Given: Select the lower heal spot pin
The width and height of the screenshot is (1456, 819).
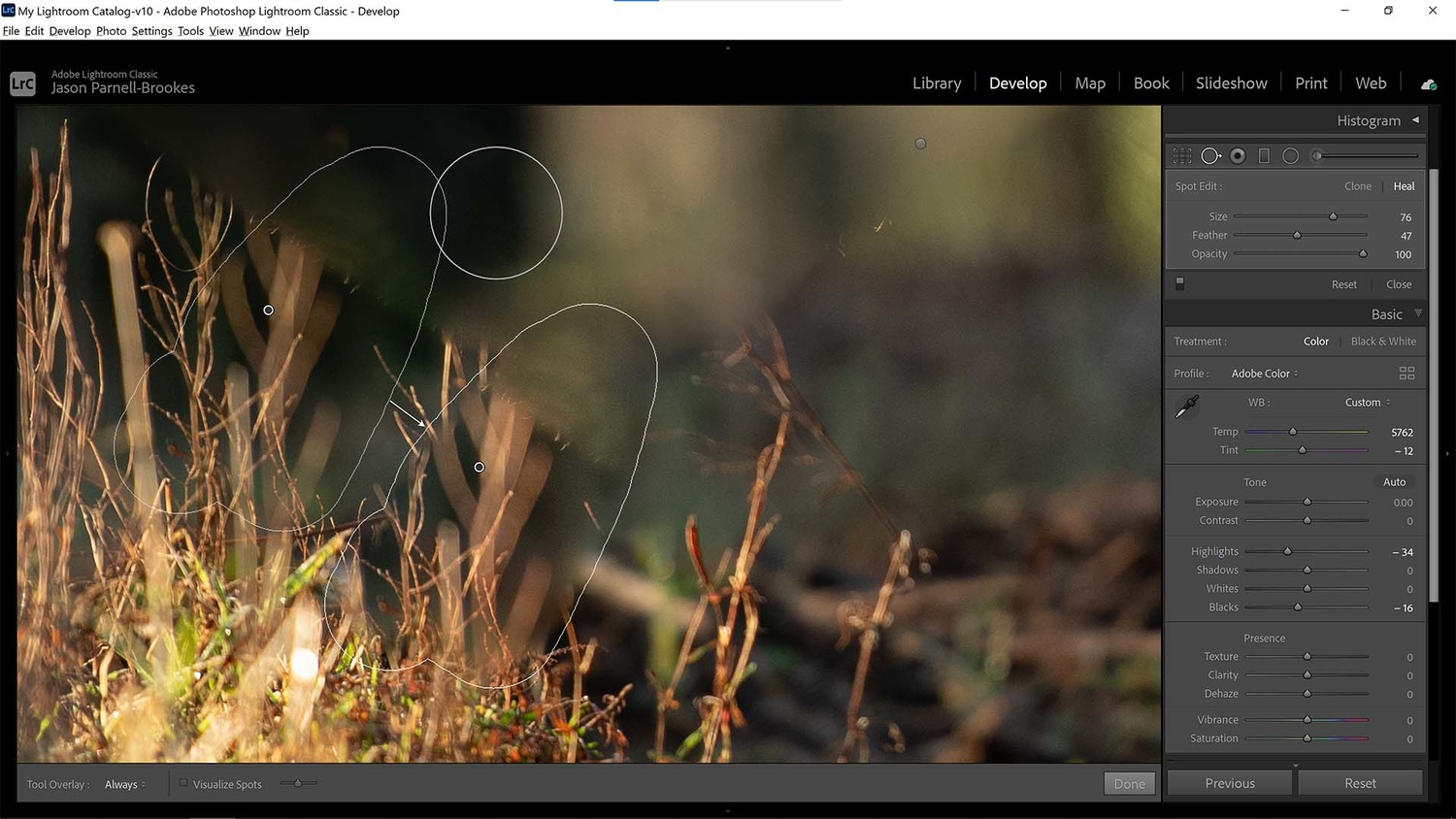Looking at the screenshot, I should point(479,467).
